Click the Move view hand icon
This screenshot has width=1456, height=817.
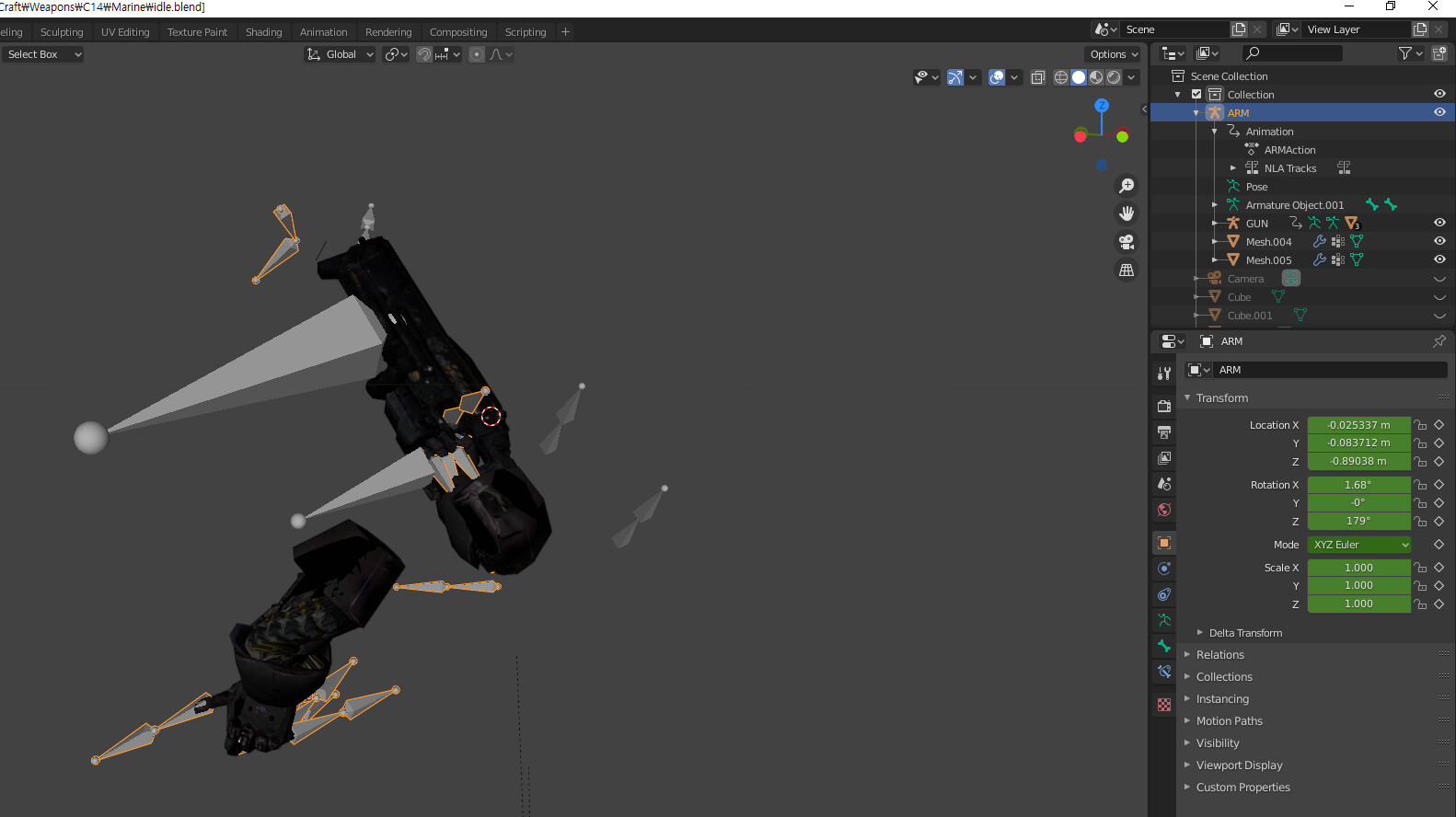(x=1127, y=213)
